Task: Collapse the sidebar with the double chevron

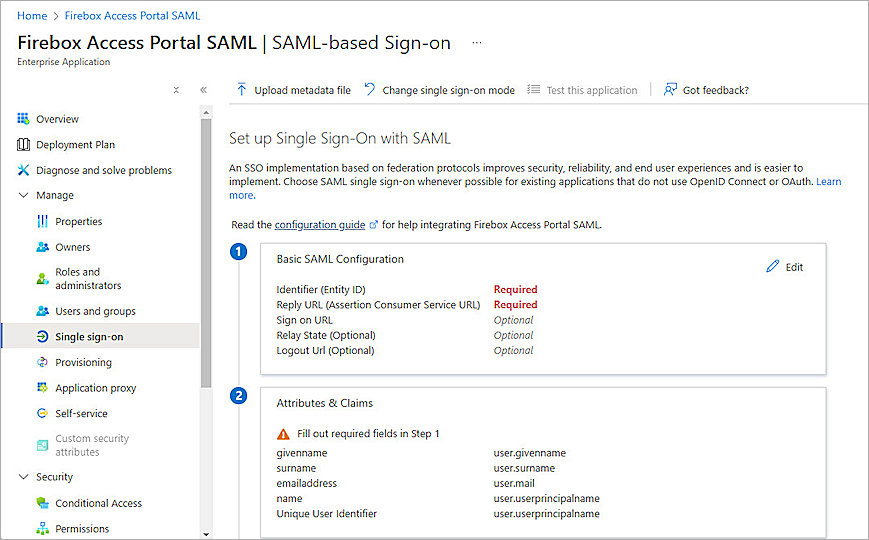Action: point(203,90)
